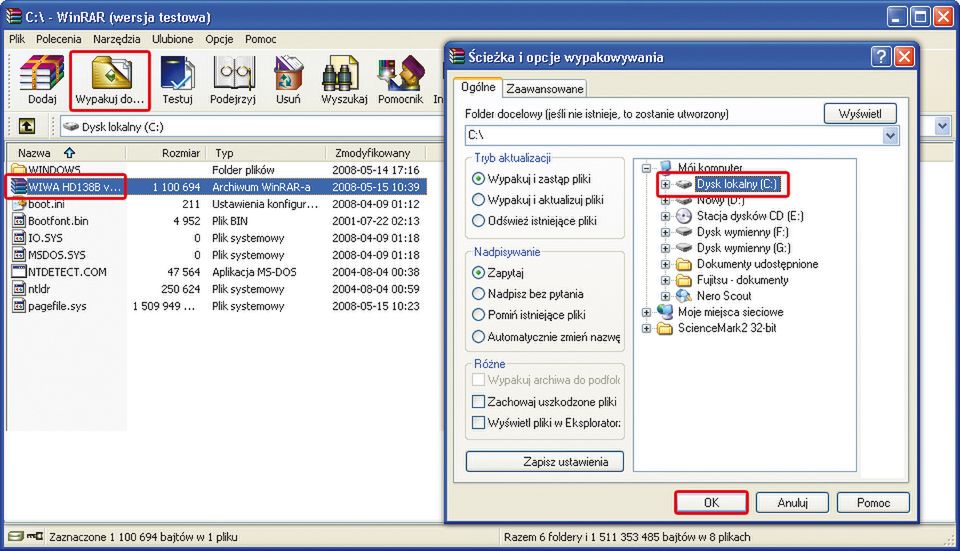Select the ntldr file row
This screenshot has height=551, width=960.
[216, 289]
